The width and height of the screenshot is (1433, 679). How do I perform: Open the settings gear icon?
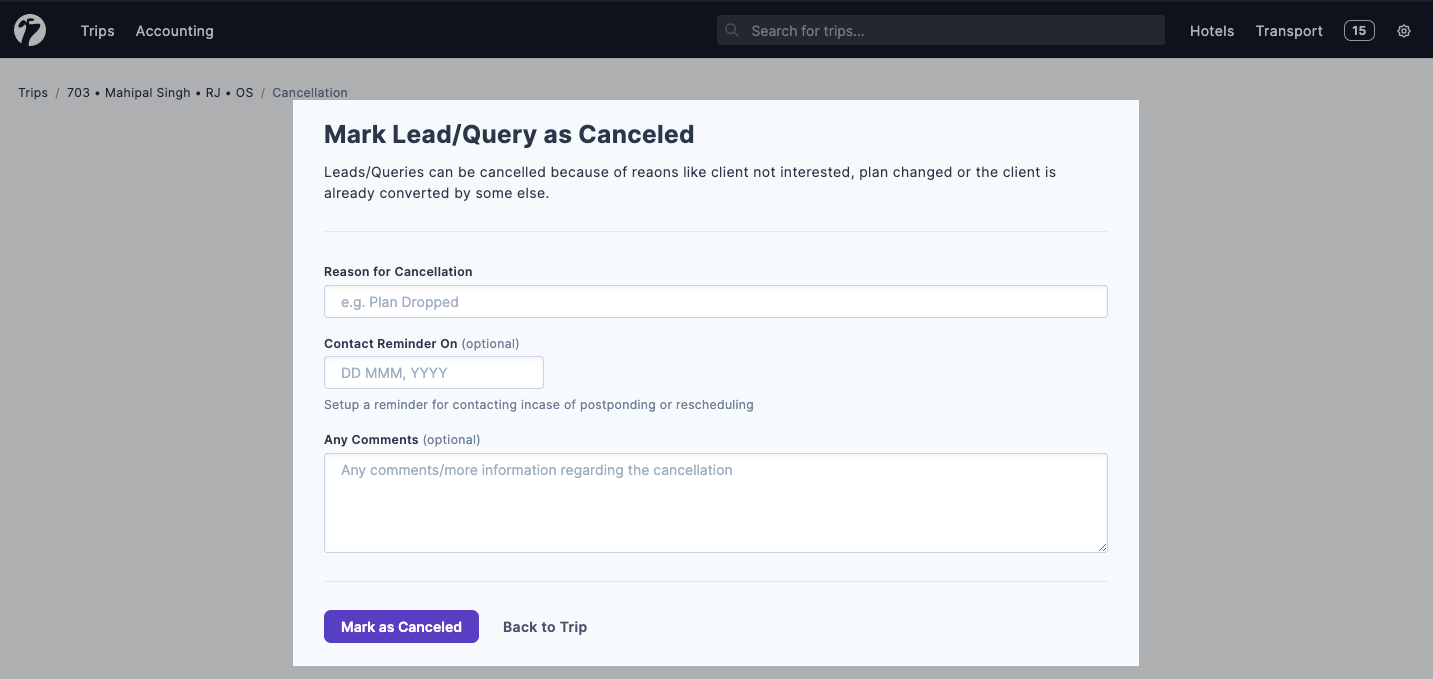pos(1403,30)
